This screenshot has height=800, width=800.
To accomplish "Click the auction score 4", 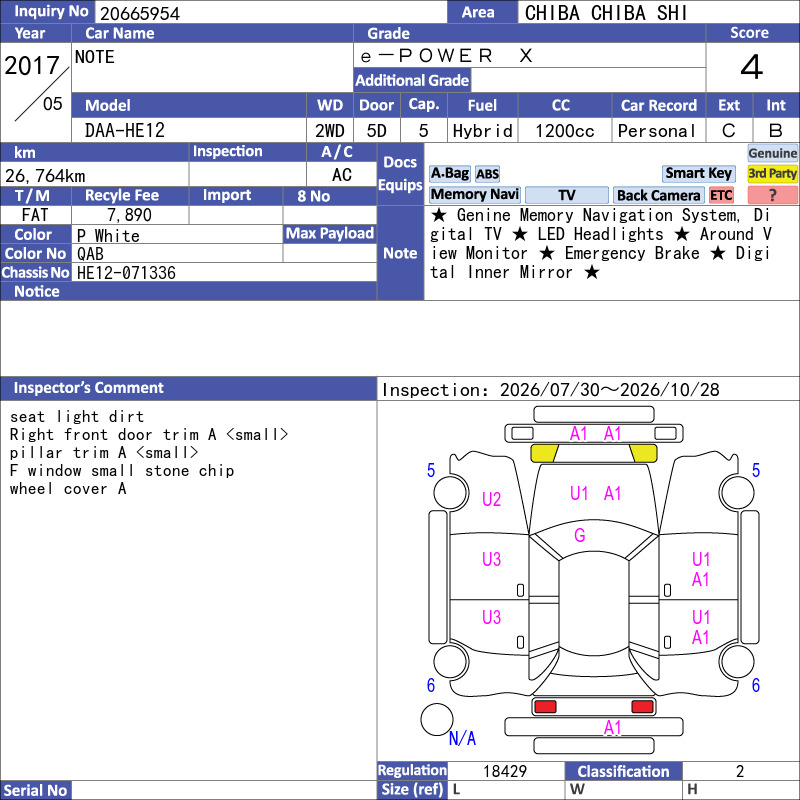I will 752,67.
